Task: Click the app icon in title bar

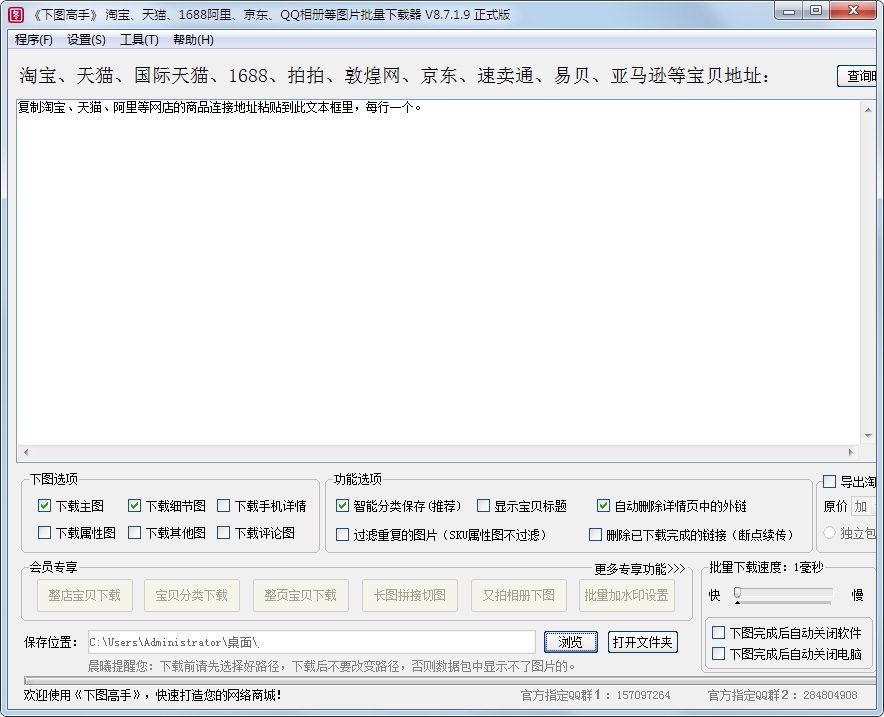Action: tap(16, 14)
